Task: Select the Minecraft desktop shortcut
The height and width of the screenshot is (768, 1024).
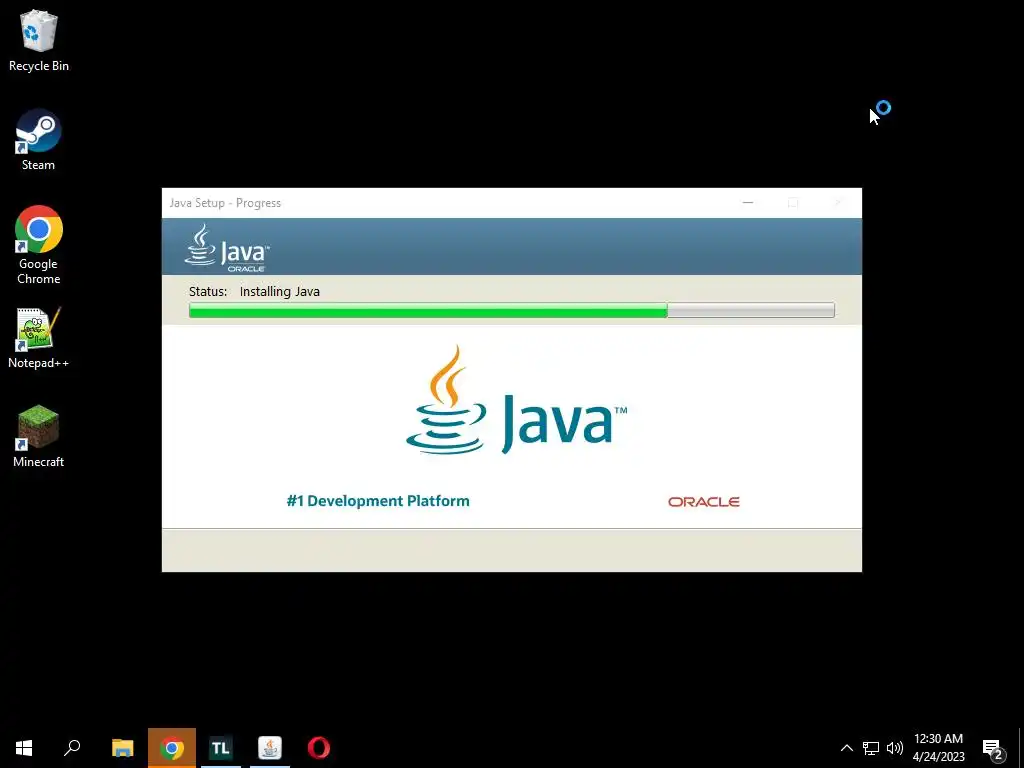Action: 39,436
